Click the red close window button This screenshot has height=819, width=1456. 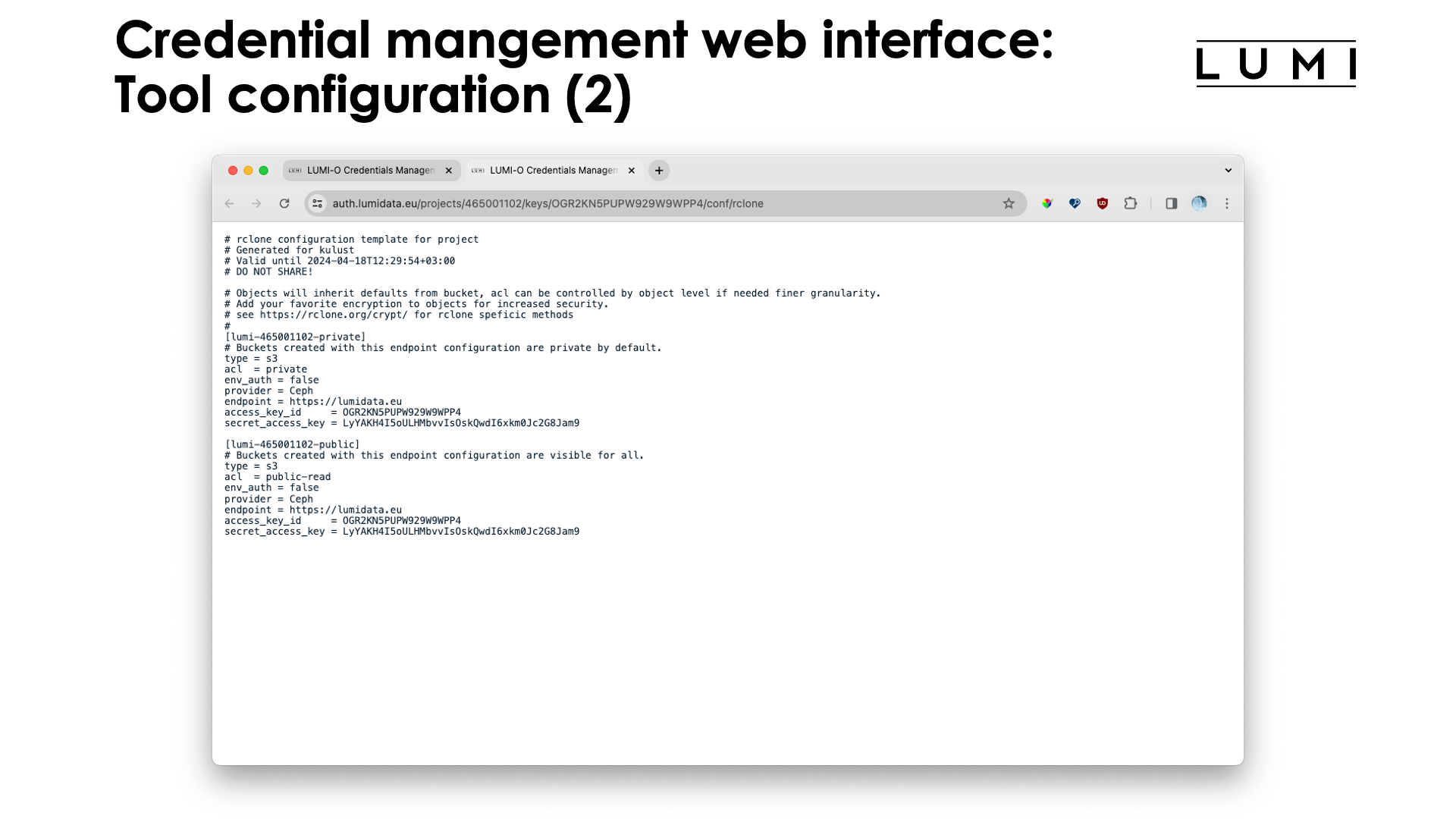233,171
